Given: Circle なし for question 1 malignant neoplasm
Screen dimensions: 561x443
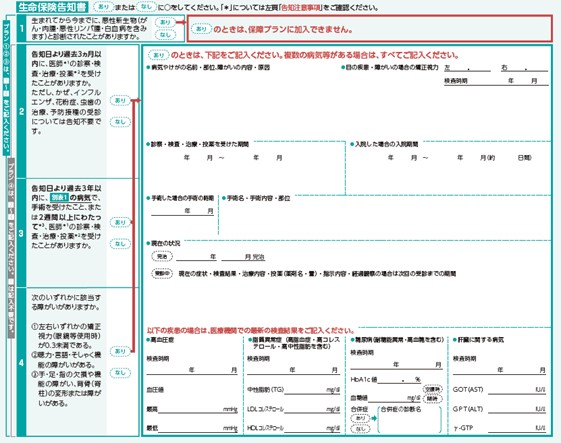Looking at the screenshot, I should (x=165, y=35).
